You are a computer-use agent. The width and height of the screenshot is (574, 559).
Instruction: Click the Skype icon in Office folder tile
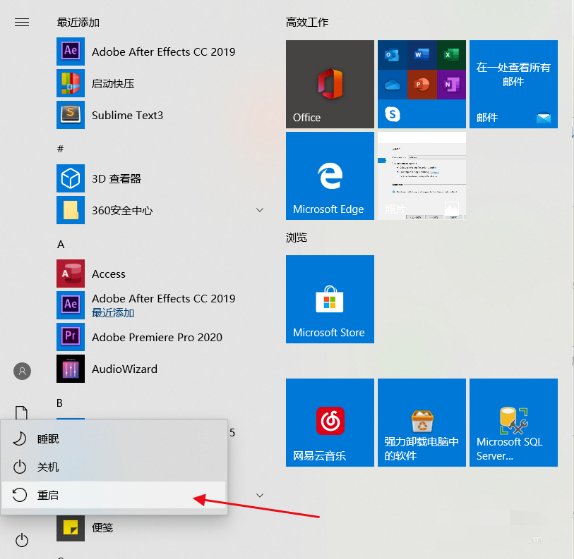(392, 114)
